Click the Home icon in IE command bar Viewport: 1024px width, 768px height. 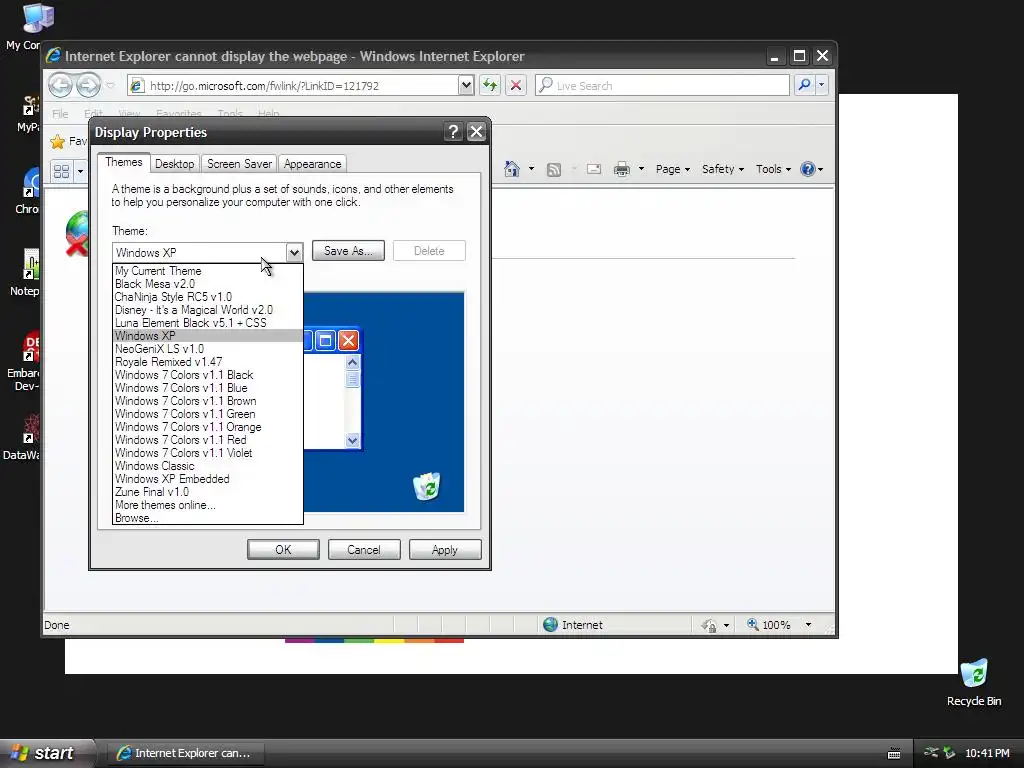click(x=511, y=169)
